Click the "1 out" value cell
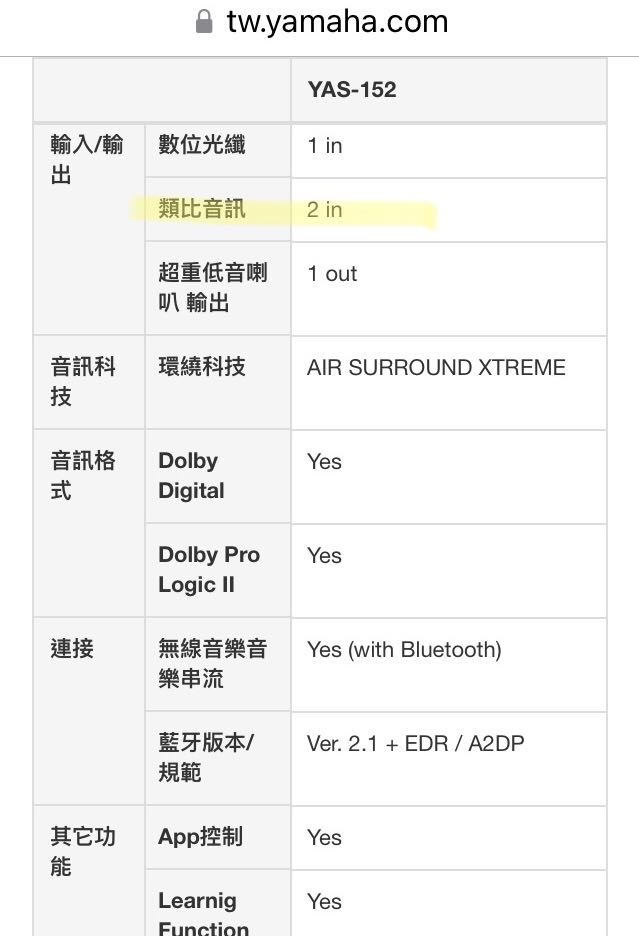This screenshot has height=936, width=639. 333,274
